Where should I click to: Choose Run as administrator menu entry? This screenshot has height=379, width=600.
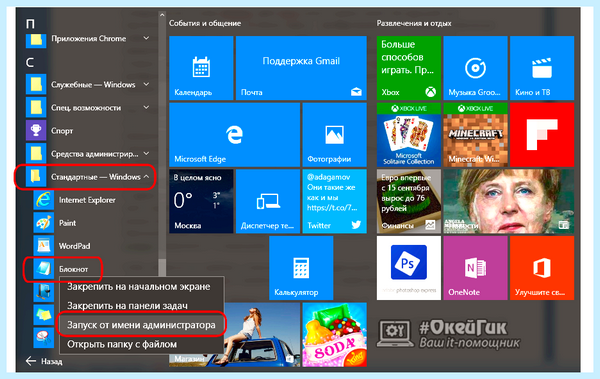coord(141,325)
